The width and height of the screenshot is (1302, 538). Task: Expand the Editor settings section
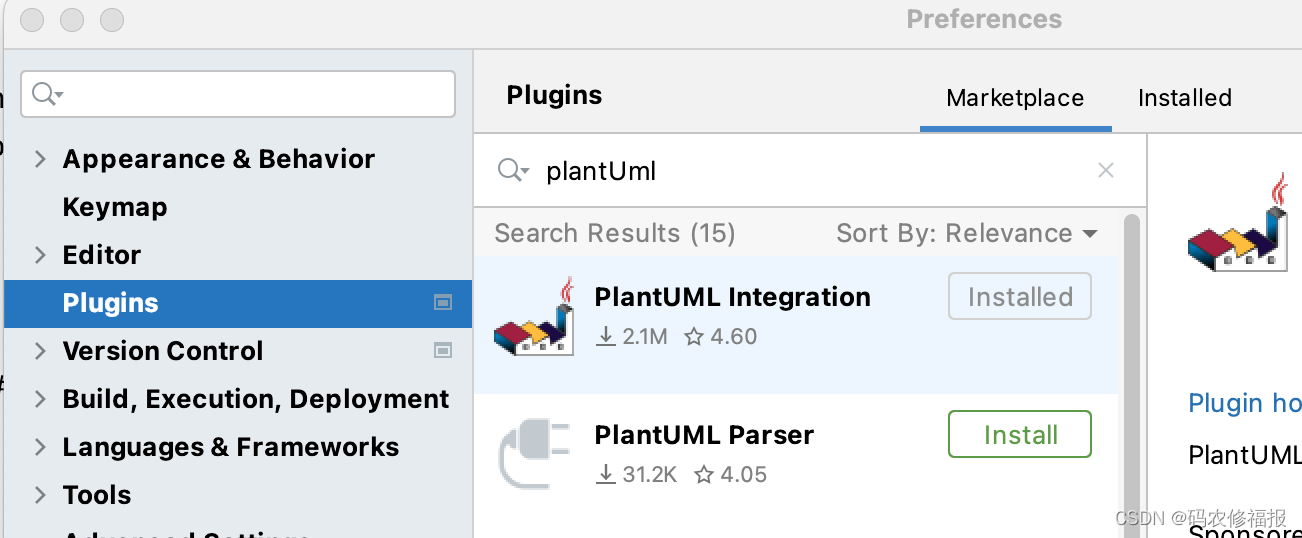40,255
